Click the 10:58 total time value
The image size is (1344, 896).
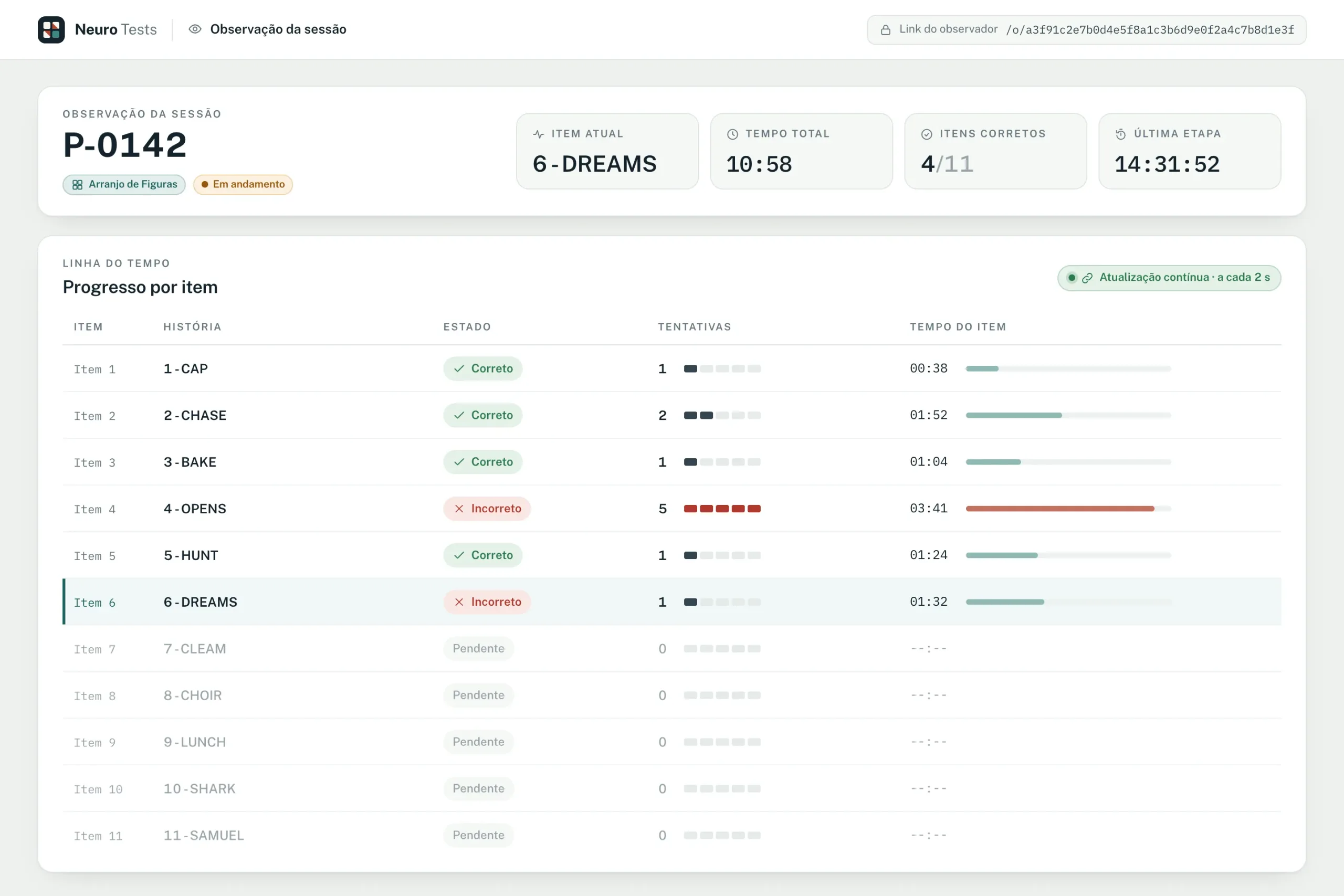click(x=759, y=165)
